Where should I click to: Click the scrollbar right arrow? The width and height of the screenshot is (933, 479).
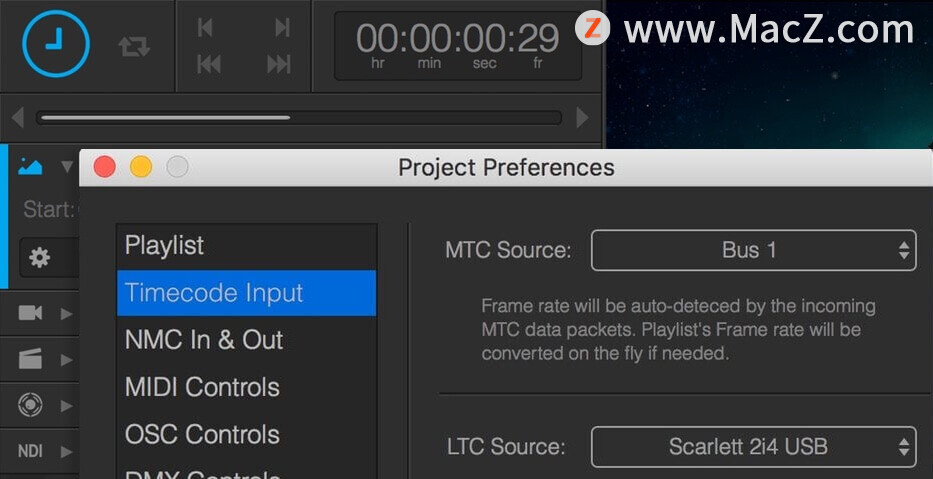point(583,118)
